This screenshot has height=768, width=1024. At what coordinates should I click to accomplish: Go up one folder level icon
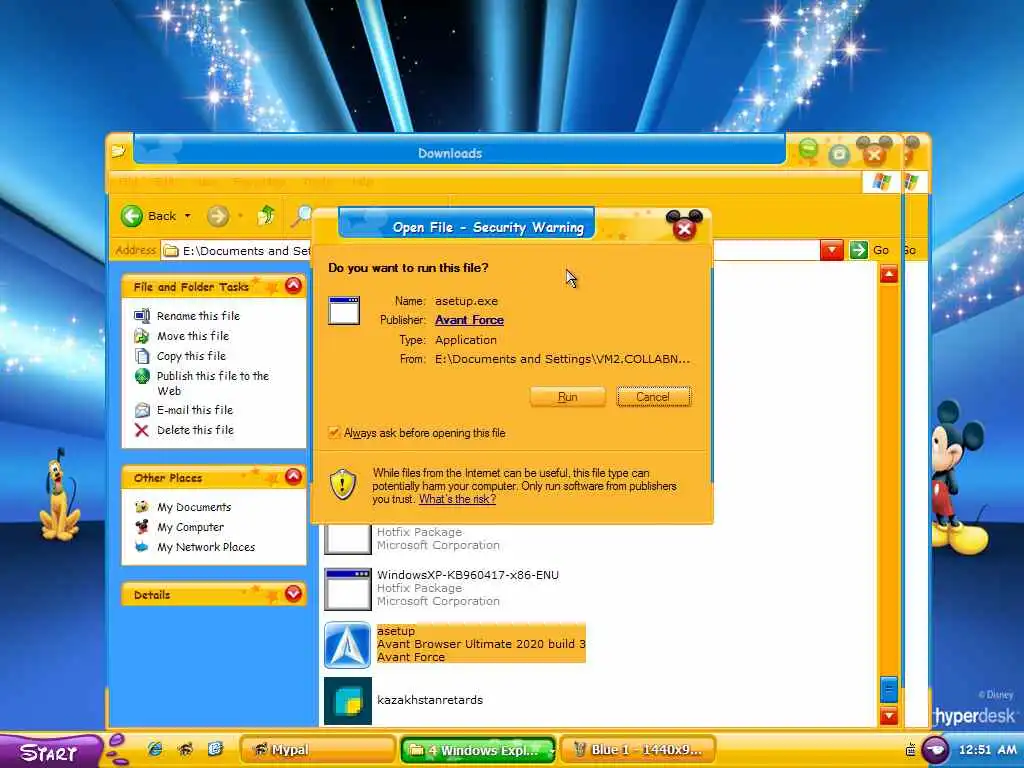(266, 215)
